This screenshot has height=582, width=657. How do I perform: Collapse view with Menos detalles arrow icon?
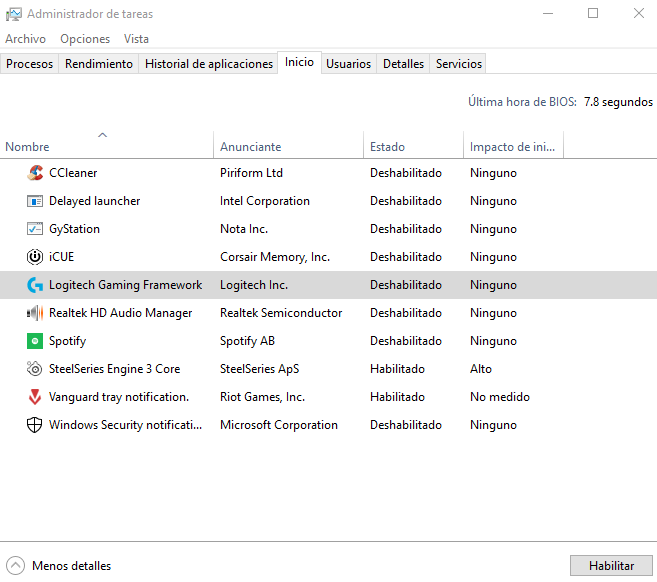(x=16, y=566)
